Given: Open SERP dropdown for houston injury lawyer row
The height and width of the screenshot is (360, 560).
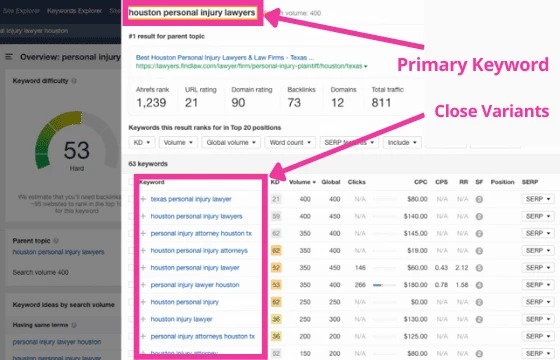Looking at the screenshot, I should click(x=538, y=319).
